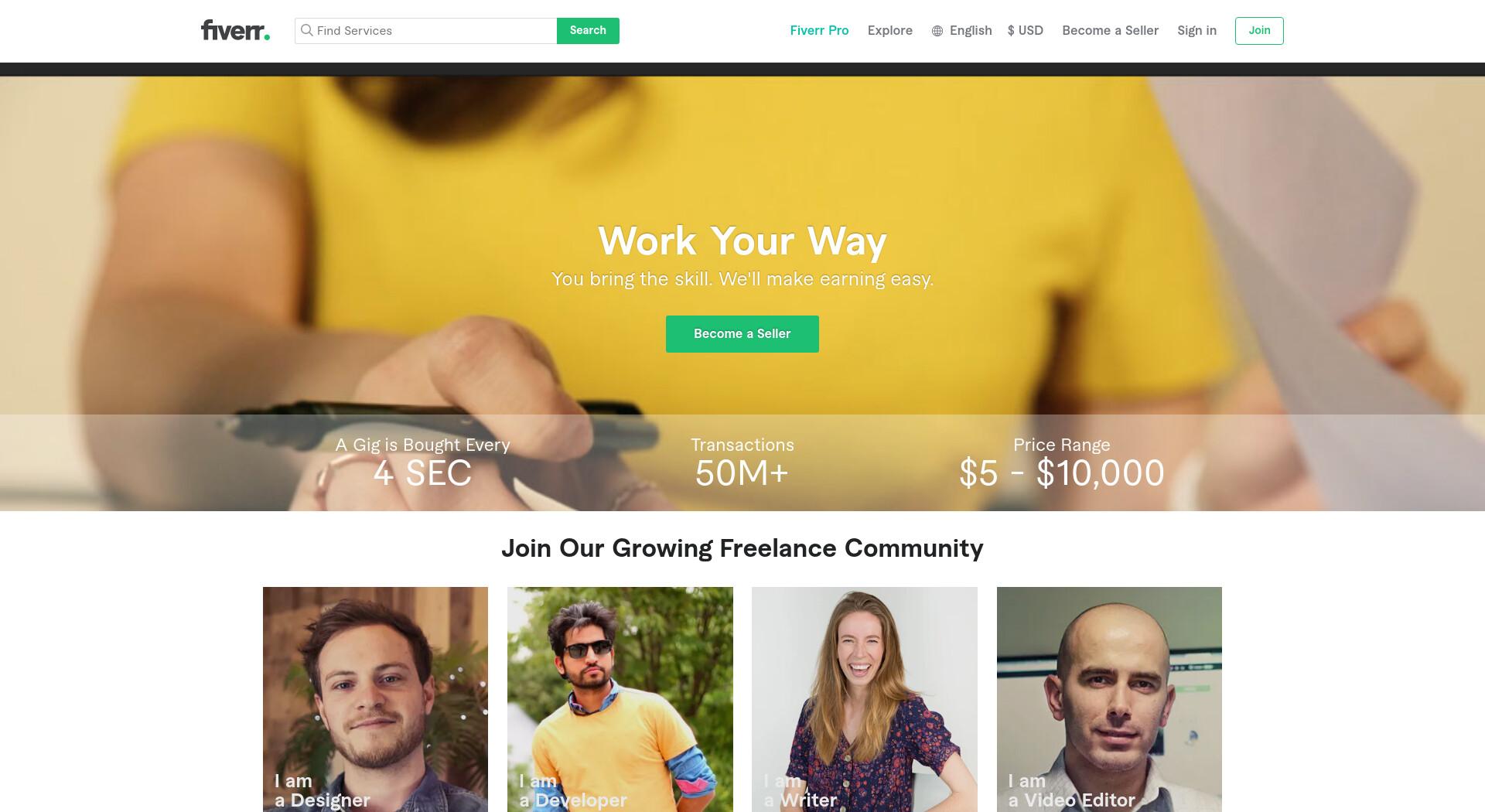Click the 'Work Your Way' headline
Image resolution: width=1485 pixels, height=812 pixels.
tap(742, 241)
